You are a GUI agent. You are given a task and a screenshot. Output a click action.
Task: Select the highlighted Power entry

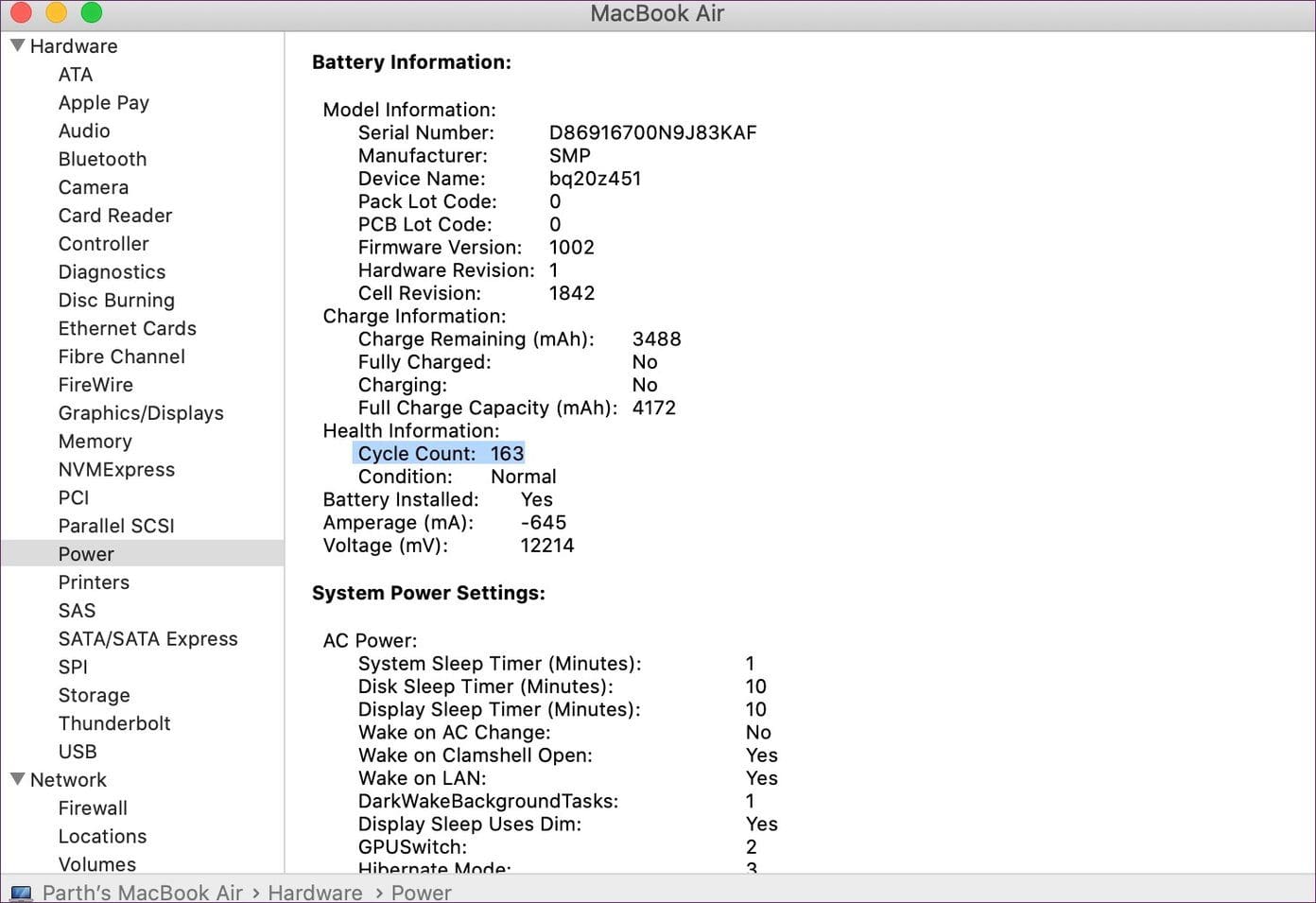(142, 553)
